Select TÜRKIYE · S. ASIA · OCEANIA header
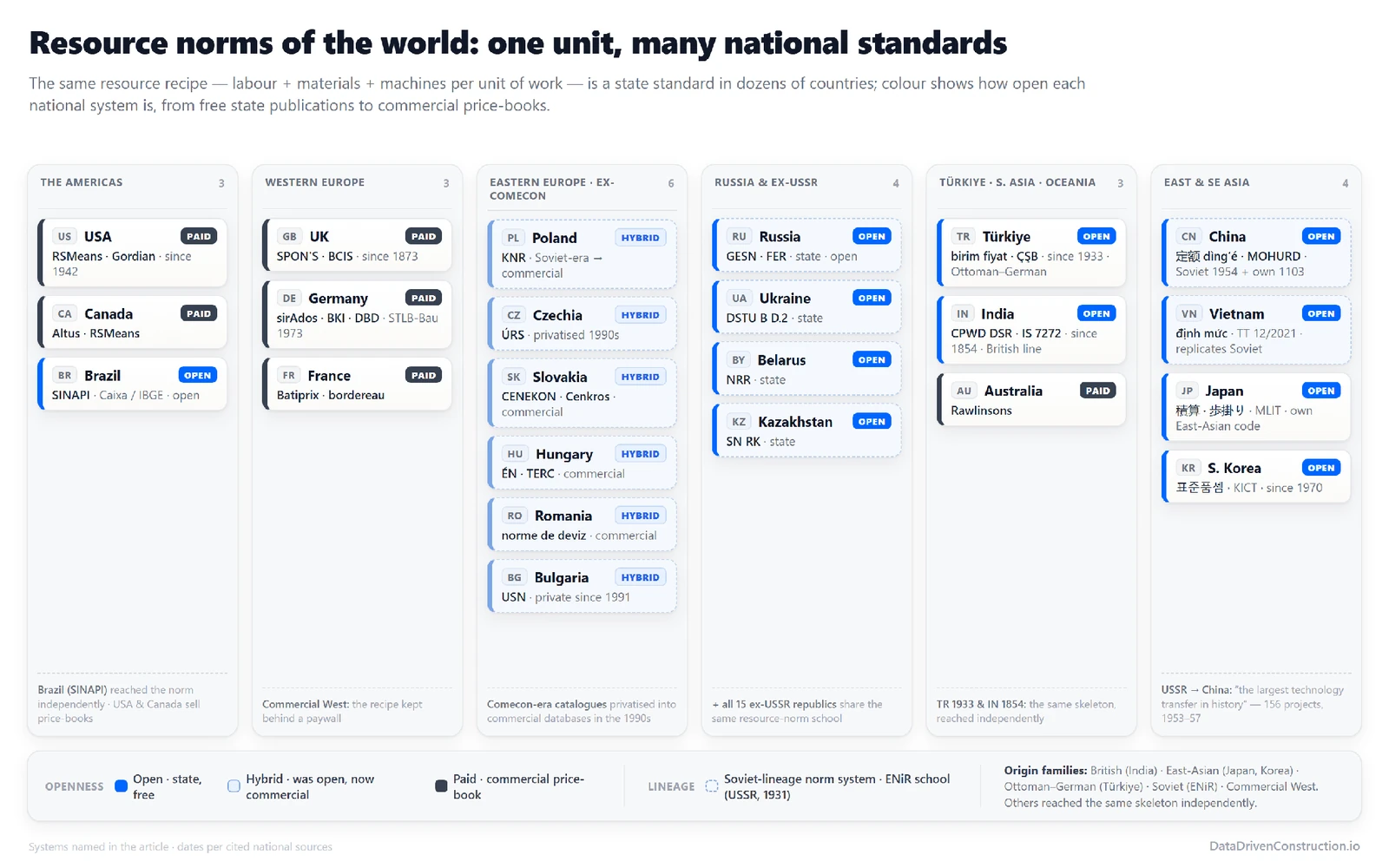Viewport: 1389px width, 868px height. pos(1017,182)
